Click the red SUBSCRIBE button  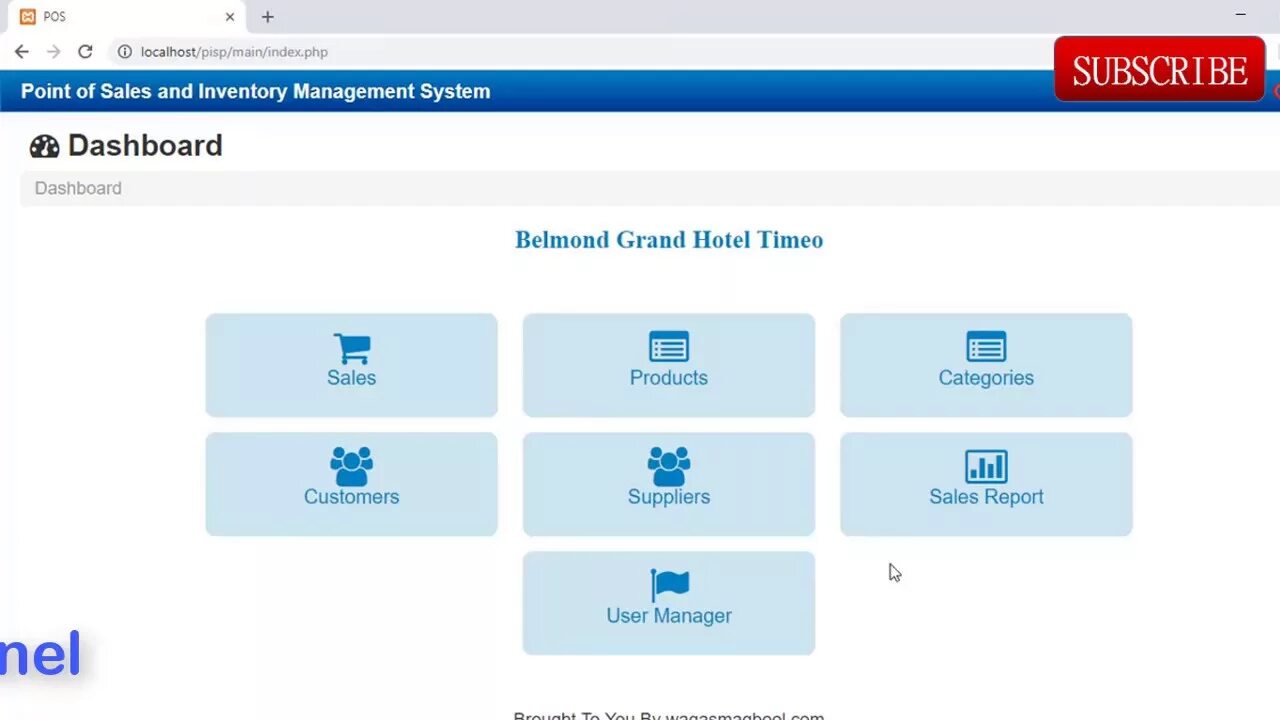coord(1159,70)
